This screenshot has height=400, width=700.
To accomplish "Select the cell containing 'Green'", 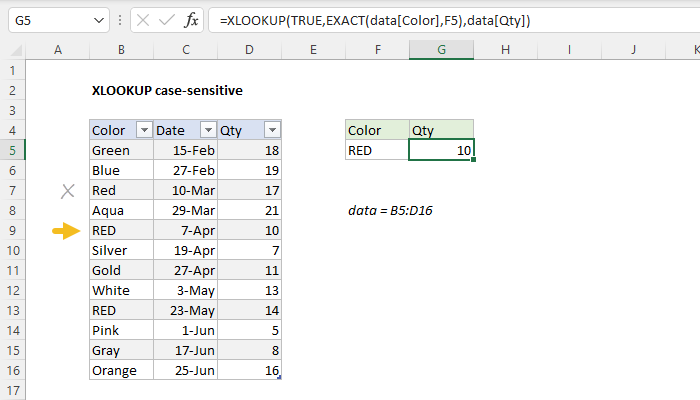I will 121,150.
